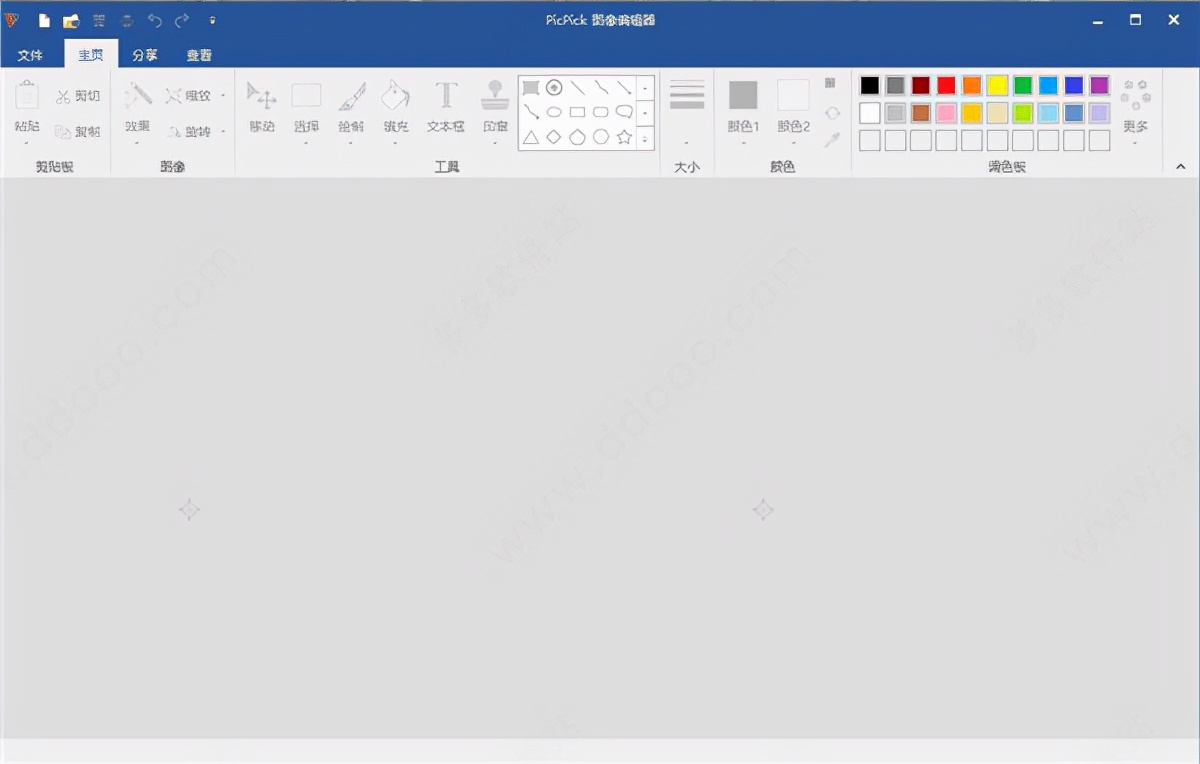The height and width of the screenshot is (764, 1200).
Task: Expand the shape gallery with its bottom arrow
Action: [645, 137]
